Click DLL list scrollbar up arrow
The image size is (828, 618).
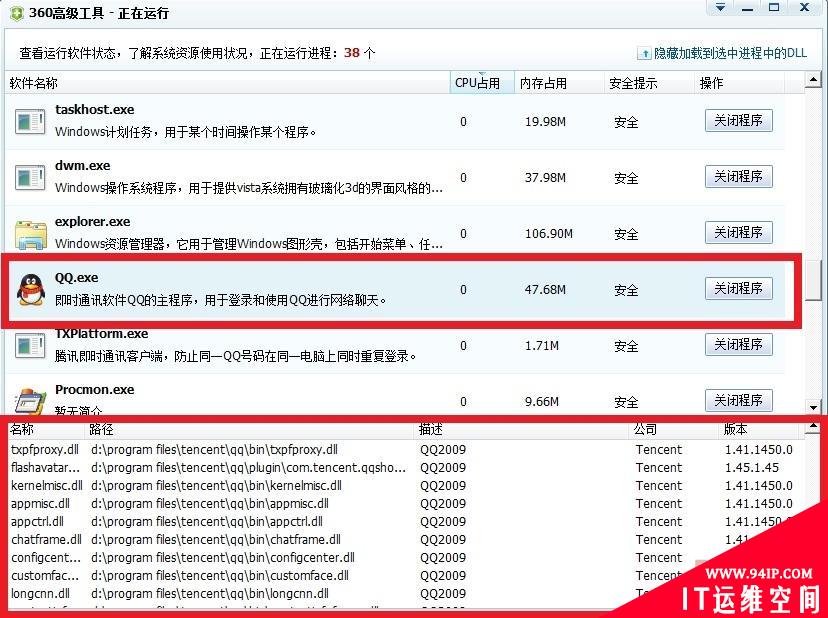tap(813, 428)
